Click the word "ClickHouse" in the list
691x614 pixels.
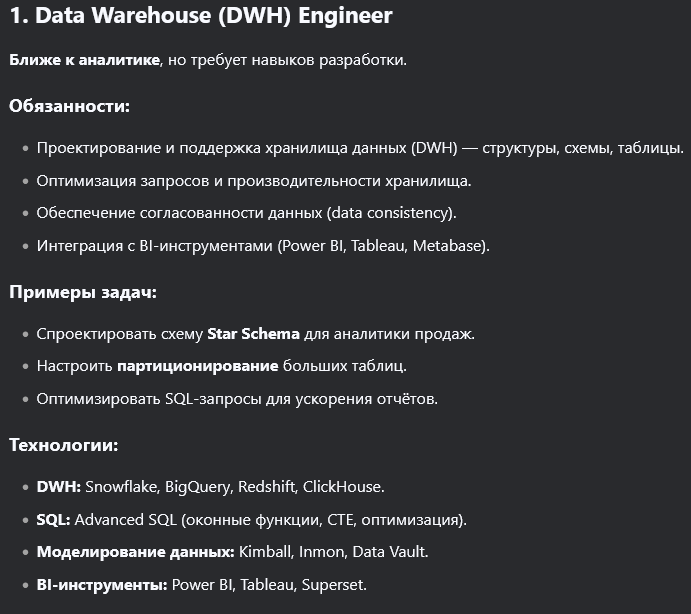tap(342, 487)
